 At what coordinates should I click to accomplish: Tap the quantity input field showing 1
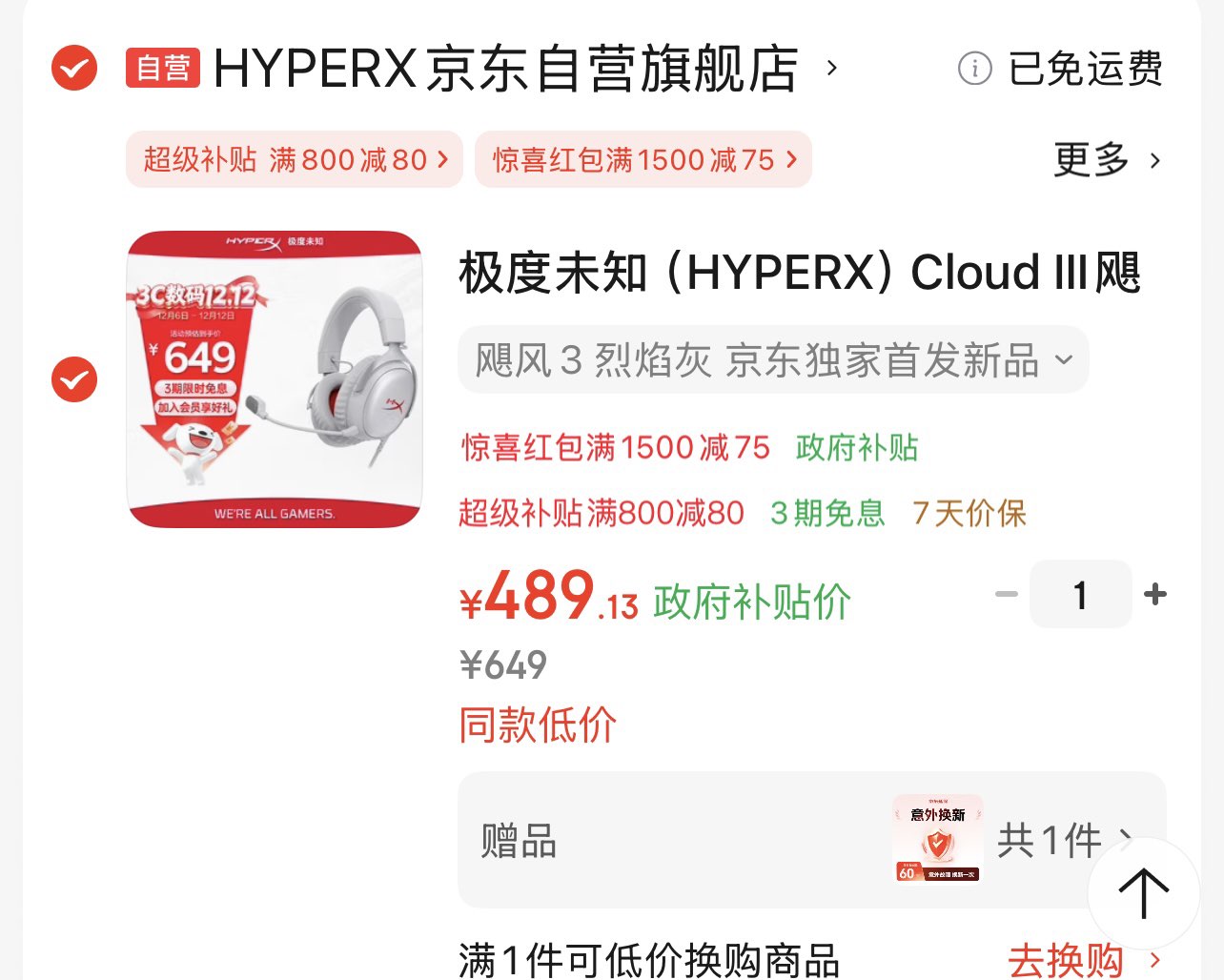pos(1081,594)
